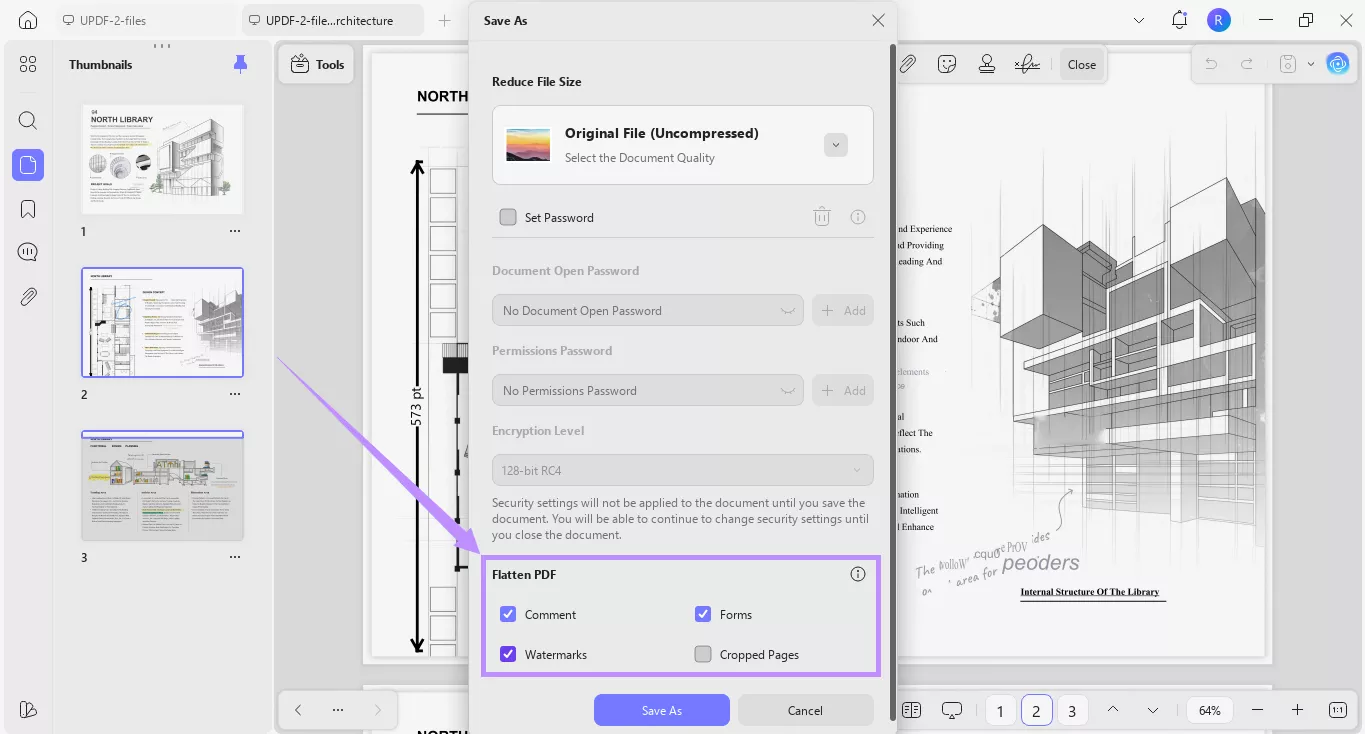
Task: Select the Stamp tool
Action: coord(986,63)
